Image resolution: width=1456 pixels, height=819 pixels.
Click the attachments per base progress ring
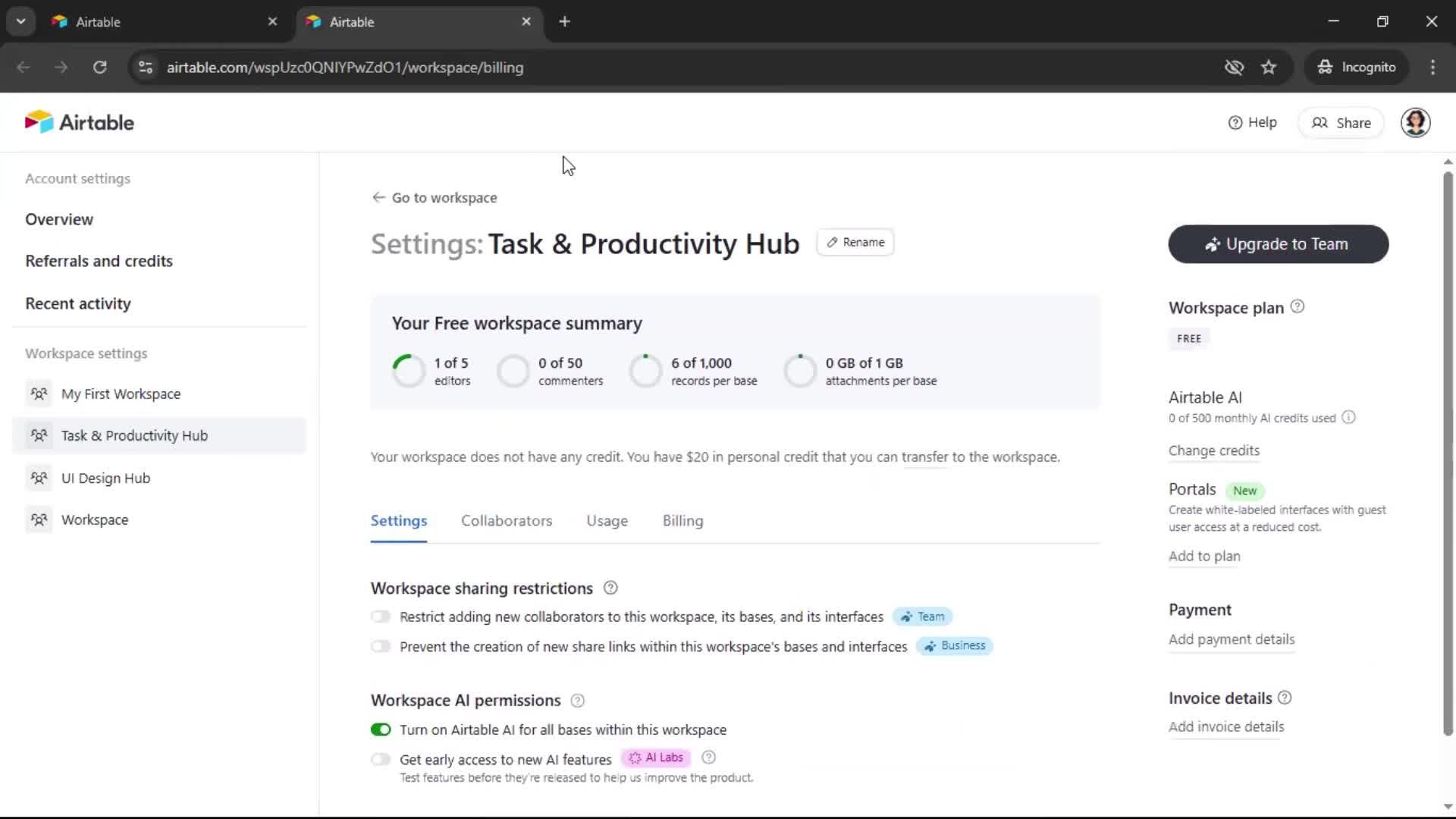click(800, 371)
